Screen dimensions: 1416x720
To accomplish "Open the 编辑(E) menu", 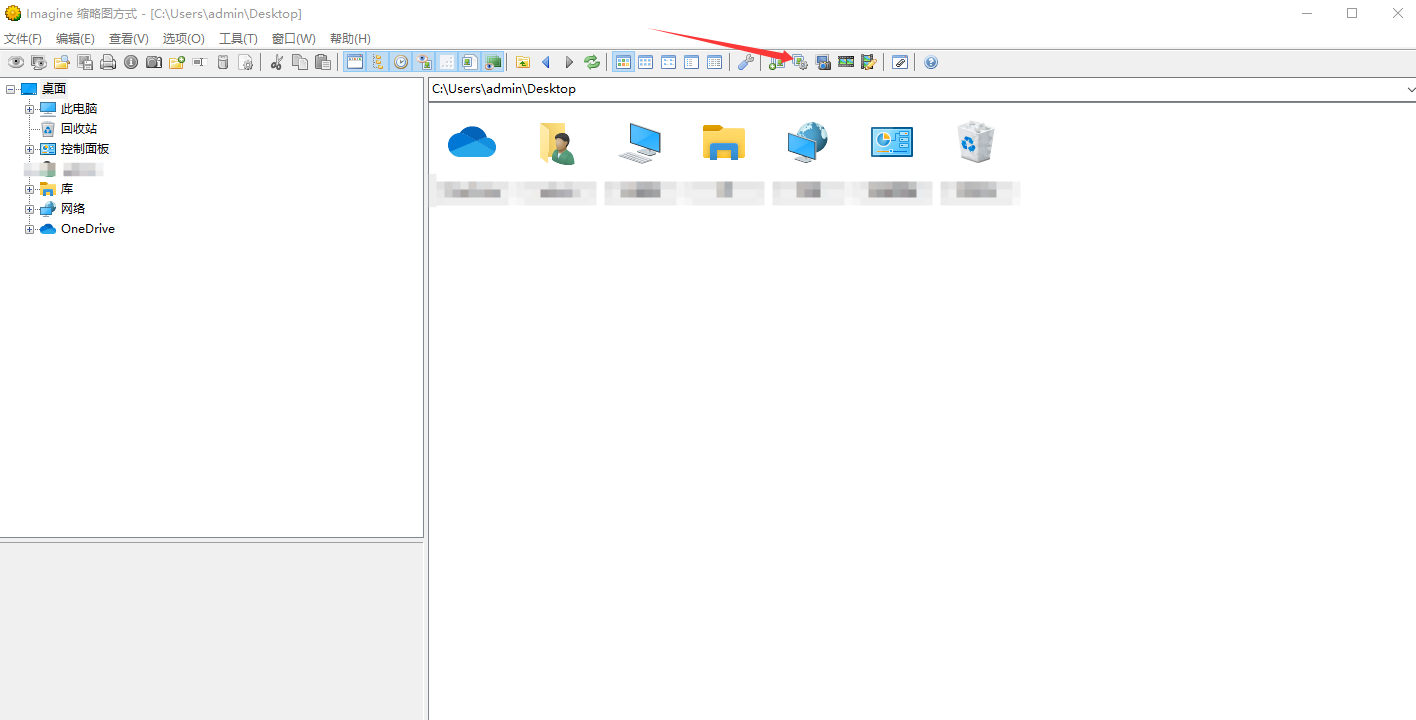I will [75, 38].
